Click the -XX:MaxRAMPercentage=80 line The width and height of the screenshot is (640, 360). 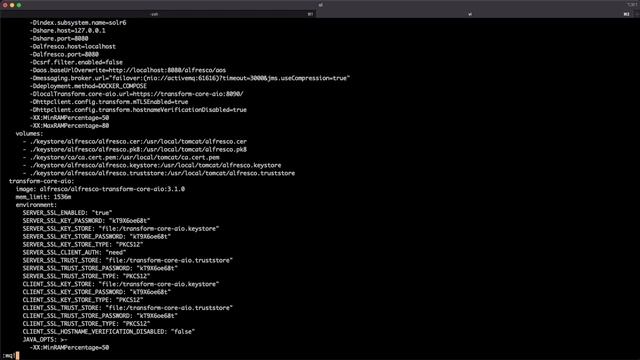click(69, 126)
